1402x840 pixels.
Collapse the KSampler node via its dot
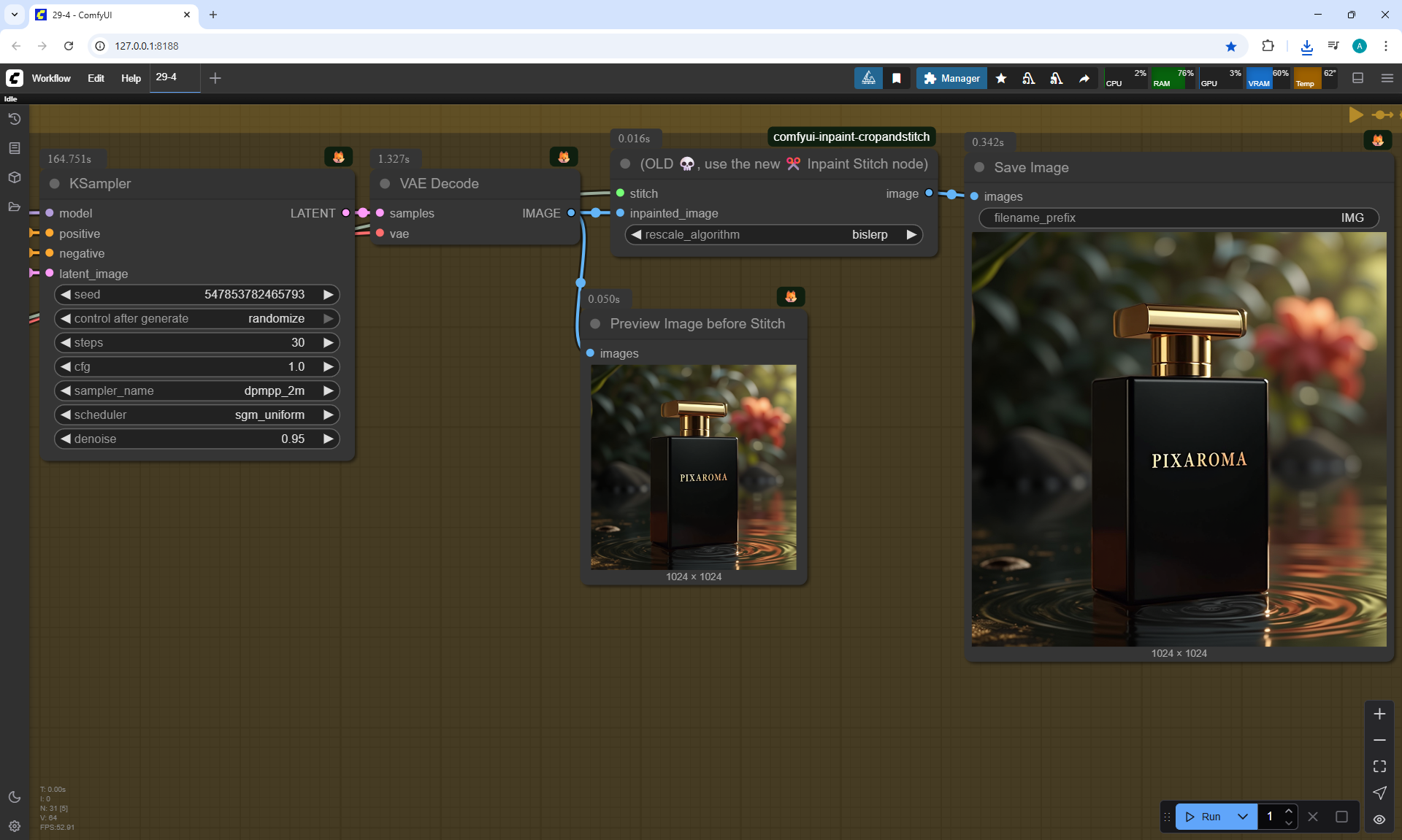point(55,184)
